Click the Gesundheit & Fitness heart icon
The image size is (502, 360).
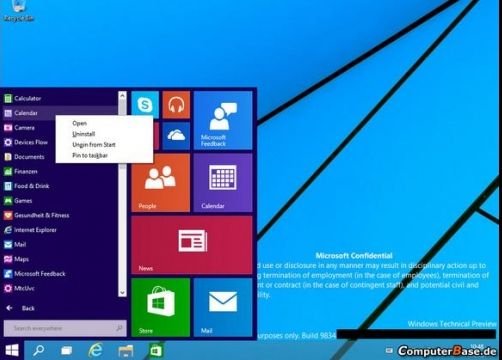coord(8,215)
